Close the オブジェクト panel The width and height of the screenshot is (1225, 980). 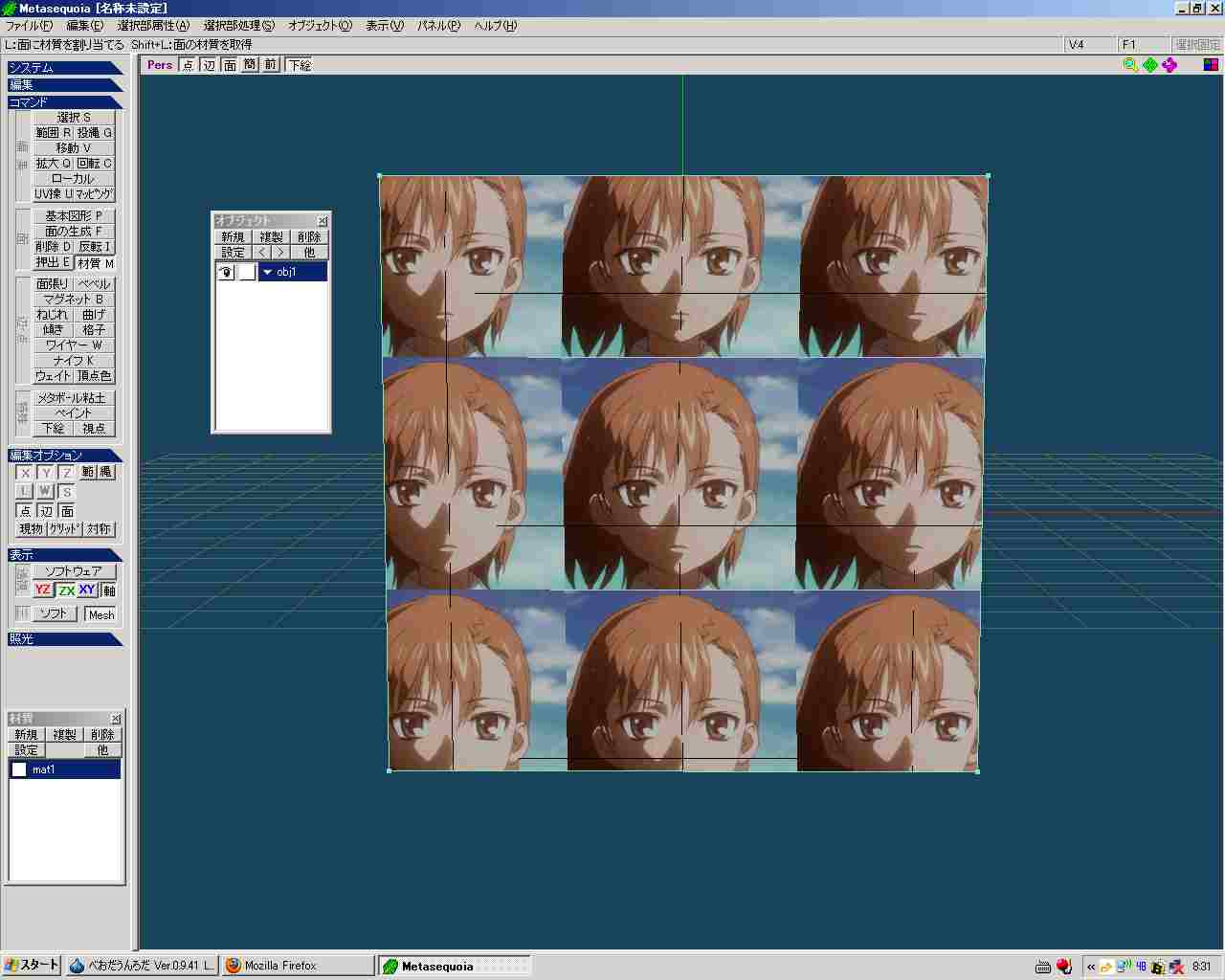point(323,221)
